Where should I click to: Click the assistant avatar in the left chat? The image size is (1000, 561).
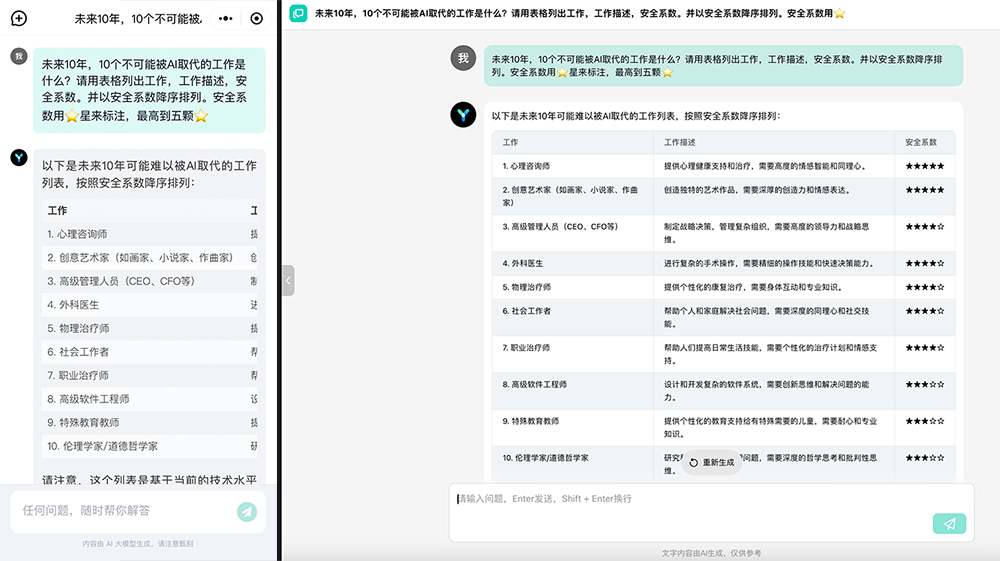[x=18, y=157]
